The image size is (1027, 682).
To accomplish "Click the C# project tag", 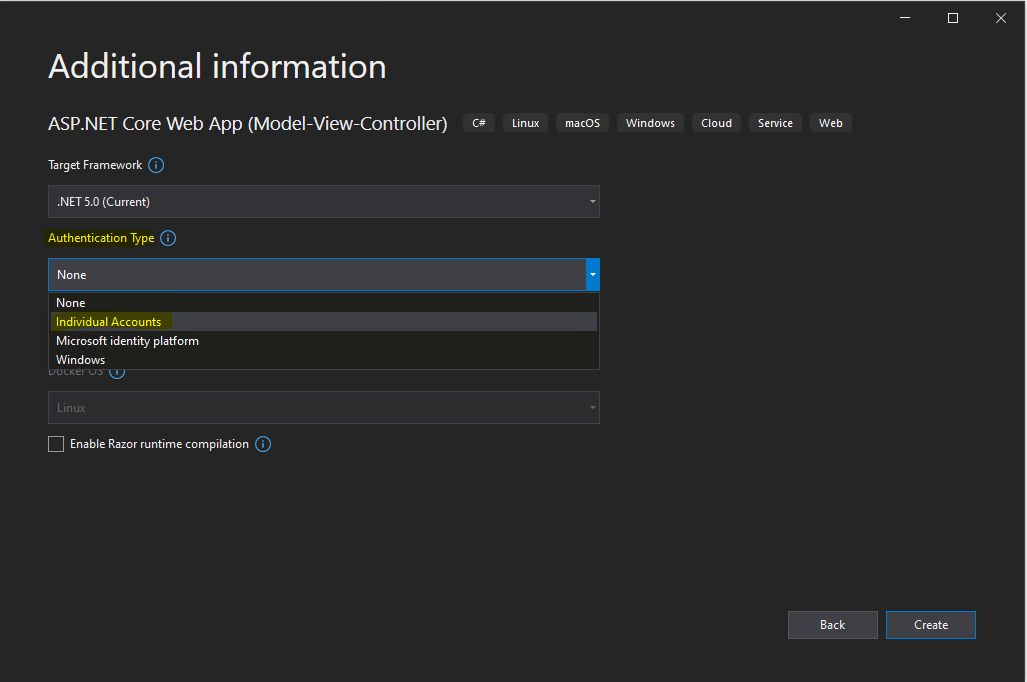I will pos(479,123).
